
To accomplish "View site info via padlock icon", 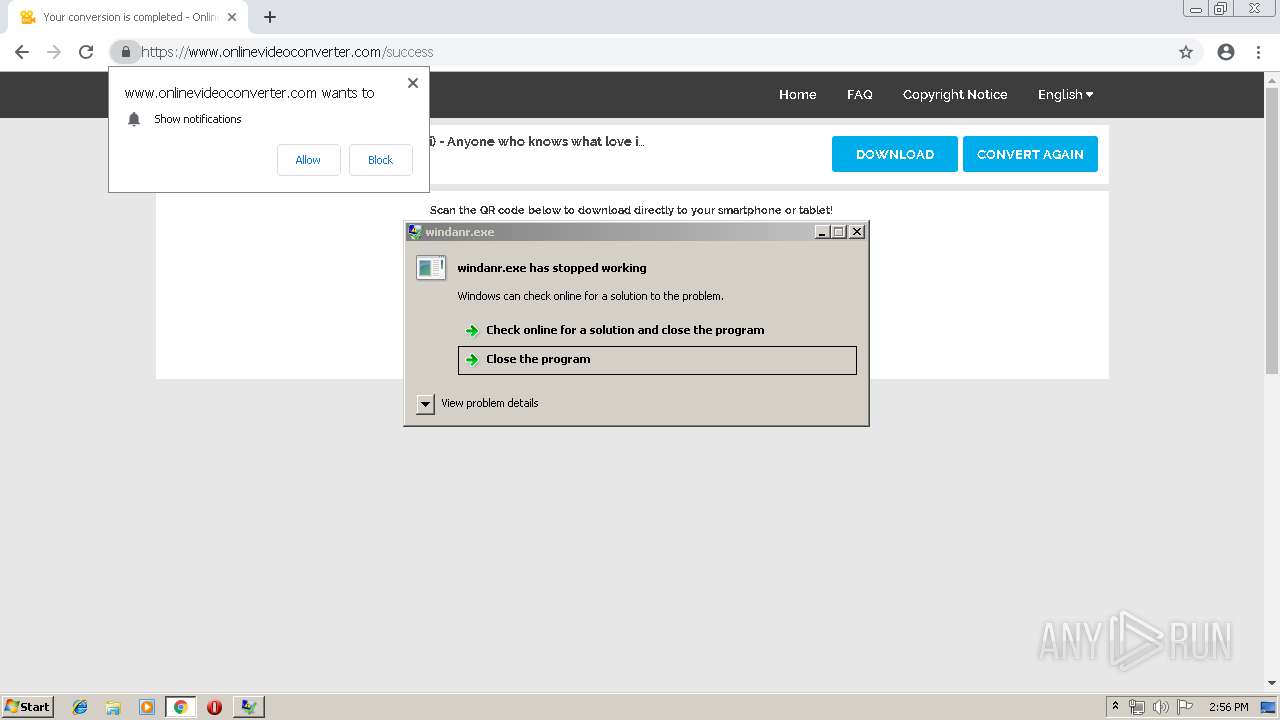I will [125, 52].
